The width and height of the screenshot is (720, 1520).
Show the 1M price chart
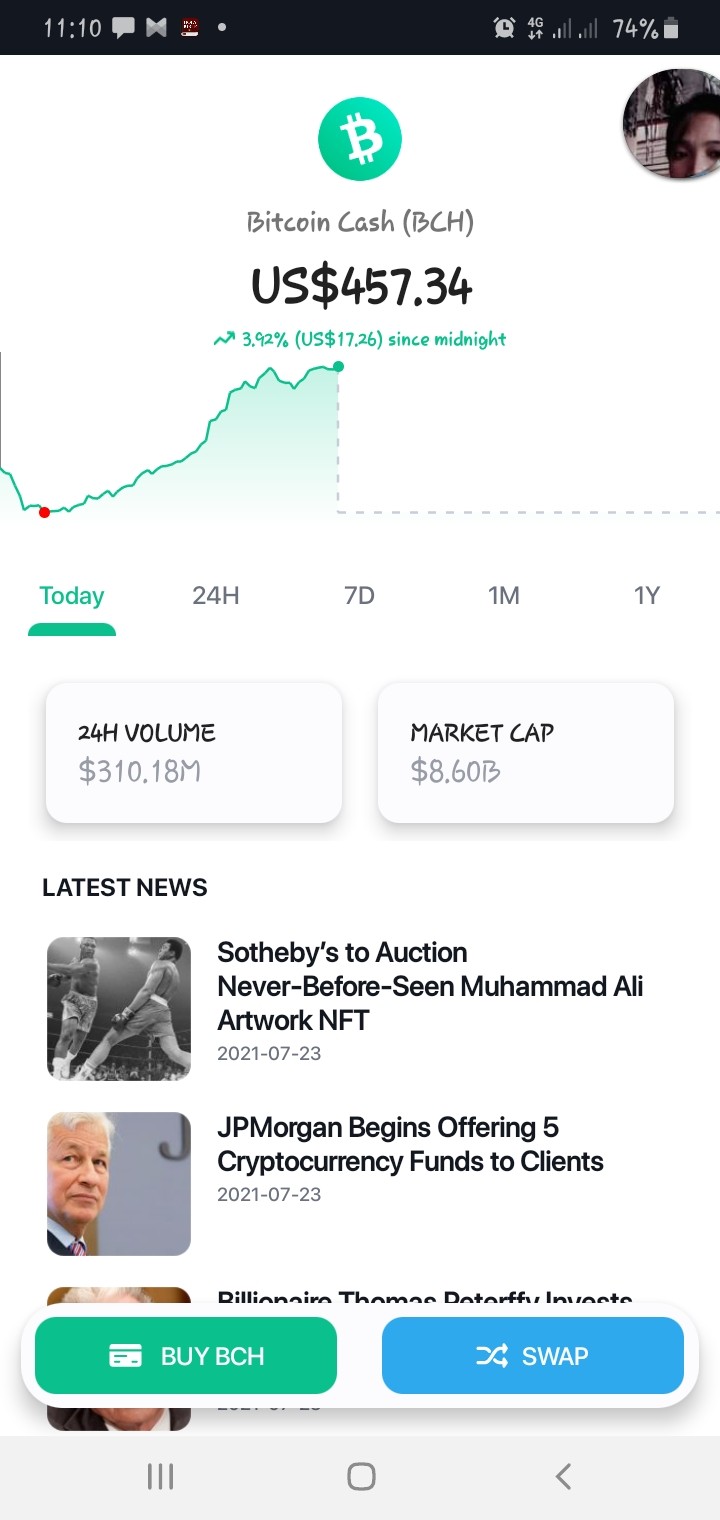504,596
